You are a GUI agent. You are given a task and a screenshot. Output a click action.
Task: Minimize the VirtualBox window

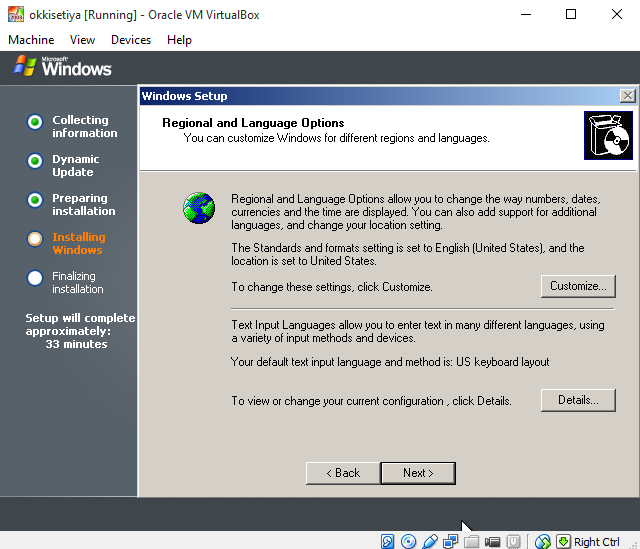tap(526, 15)
